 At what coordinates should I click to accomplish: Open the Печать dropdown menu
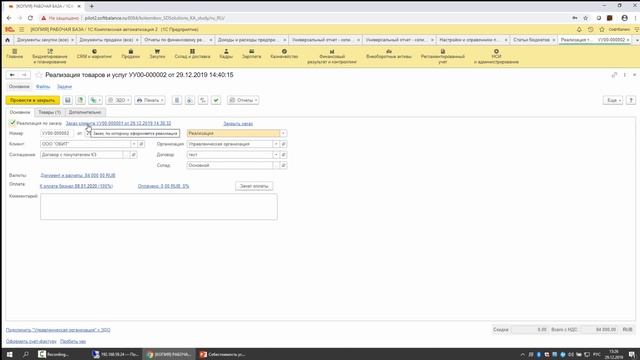click(150, 100)
